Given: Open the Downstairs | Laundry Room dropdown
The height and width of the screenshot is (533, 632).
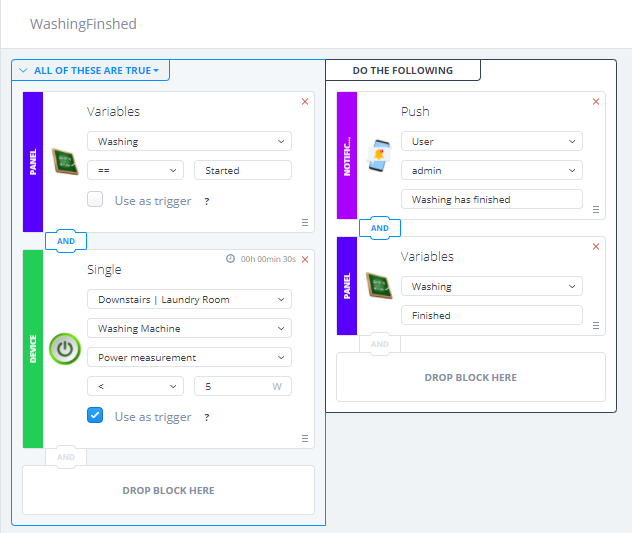Looking at the screenshot, I should [189, 300].
